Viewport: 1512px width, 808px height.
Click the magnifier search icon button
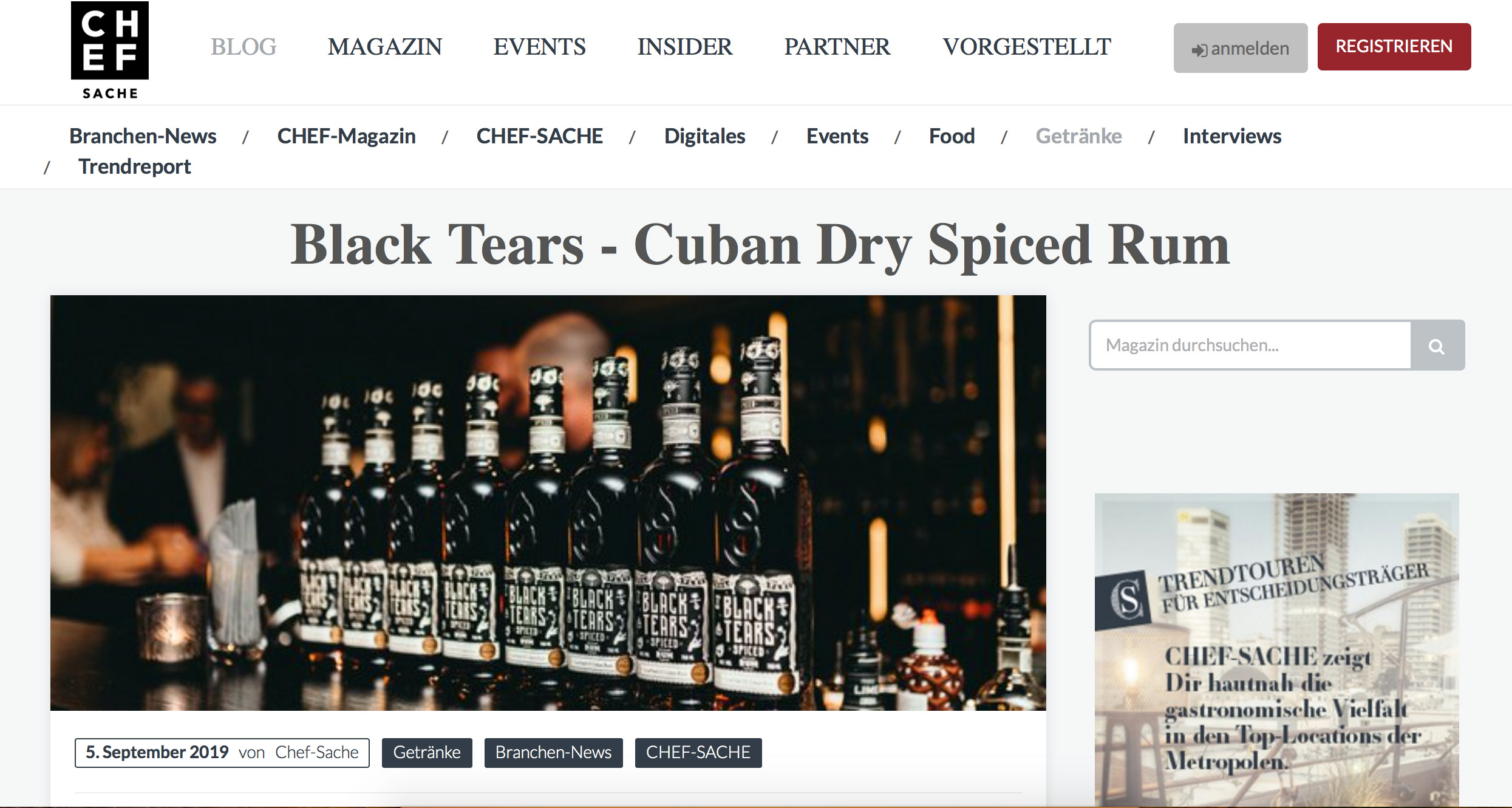coord(1437,346)
